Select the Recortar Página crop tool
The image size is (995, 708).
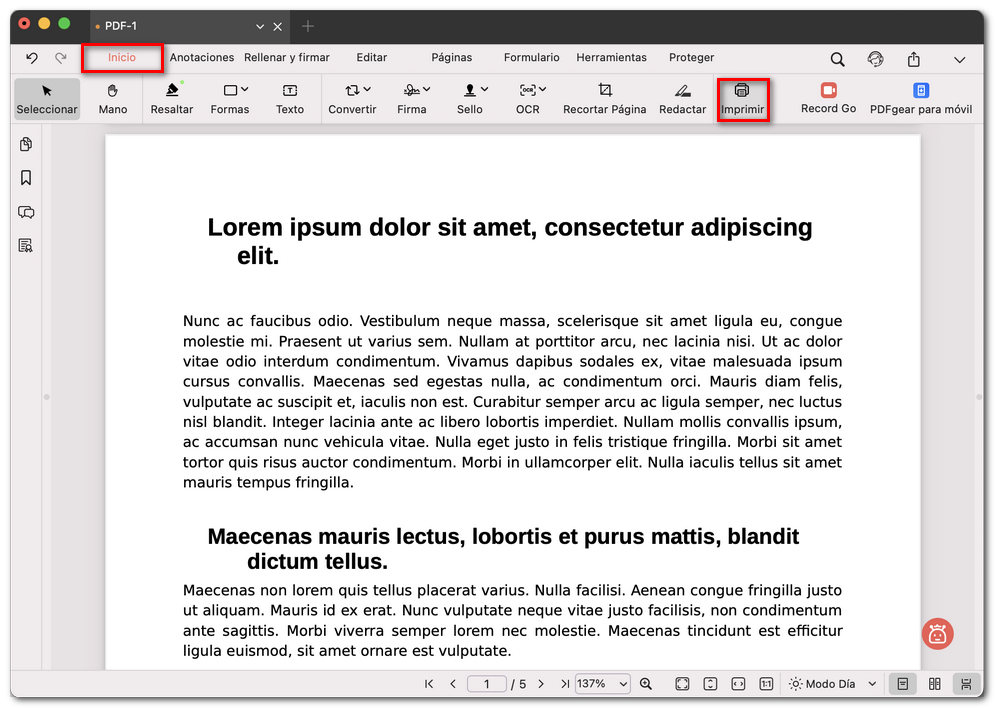pos(604,99)
